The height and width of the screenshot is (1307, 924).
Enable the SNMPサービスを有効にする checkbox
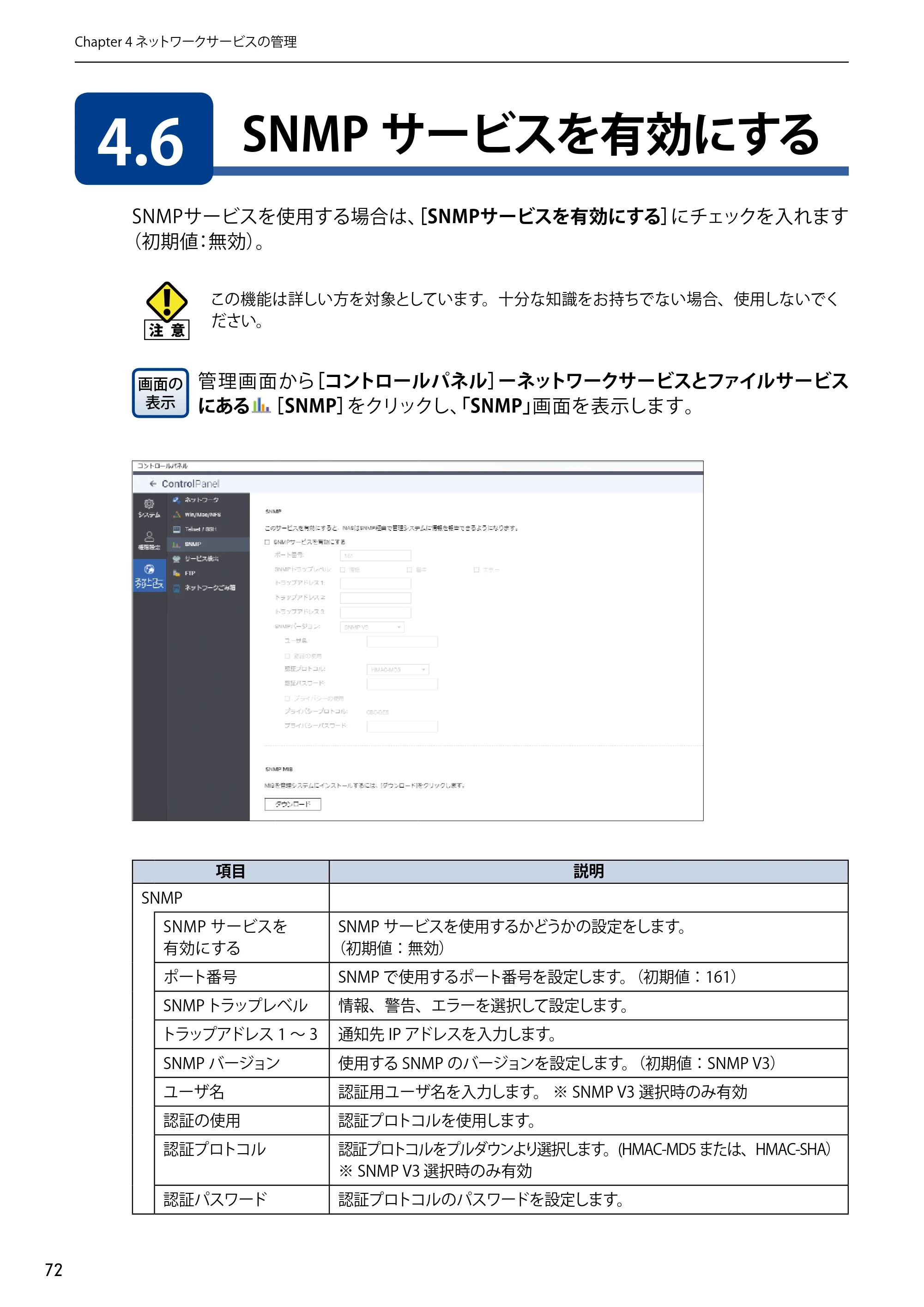(x=267, y=542)
